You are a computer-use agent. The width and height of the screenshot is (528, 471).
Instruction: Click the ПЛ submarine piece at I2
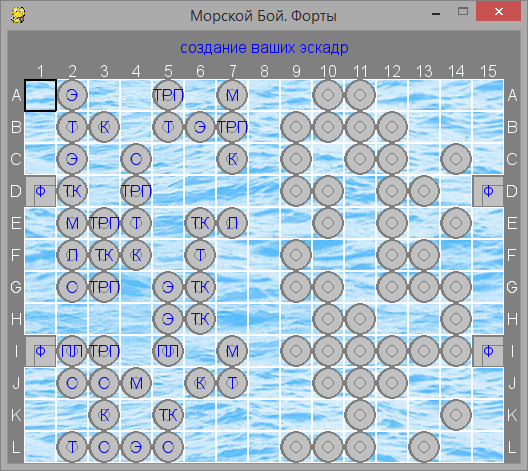[72, 351]
